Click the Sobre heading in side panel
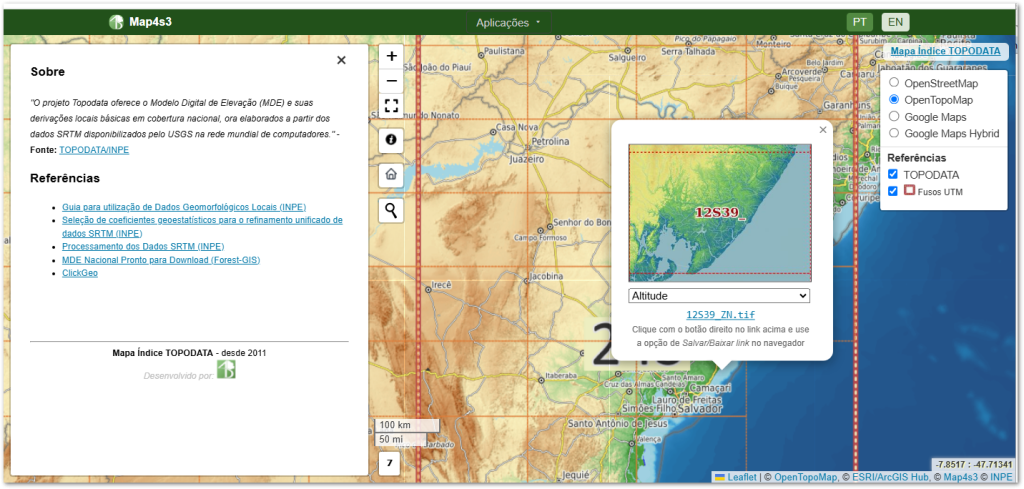Screen dimensions: 1024x489 [48, 72]
